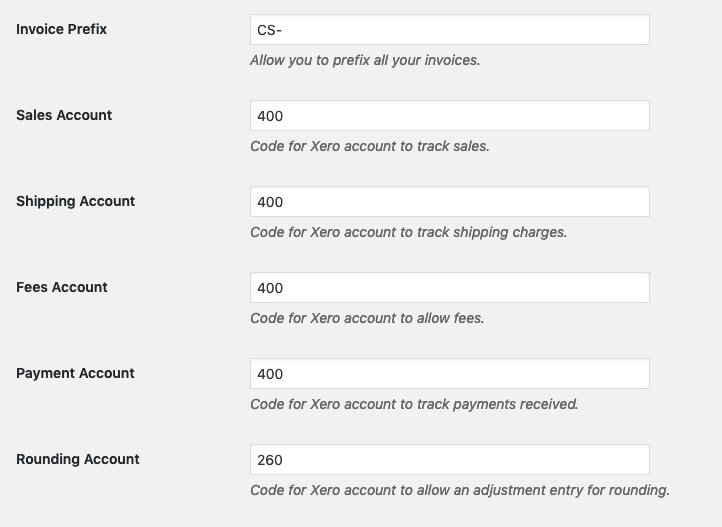Click the "track payments received" help text

pyautogui.click(x=414, y=404)
